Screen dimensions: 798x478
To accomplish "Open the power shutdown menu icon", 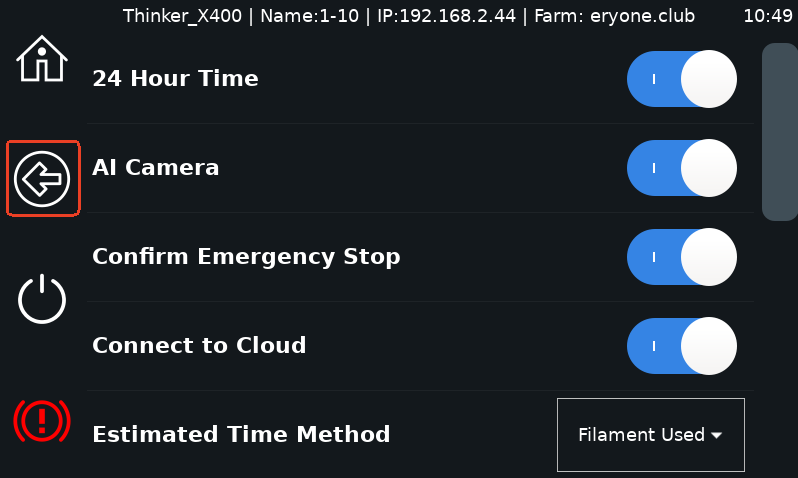I will click(x=42, y=299).
